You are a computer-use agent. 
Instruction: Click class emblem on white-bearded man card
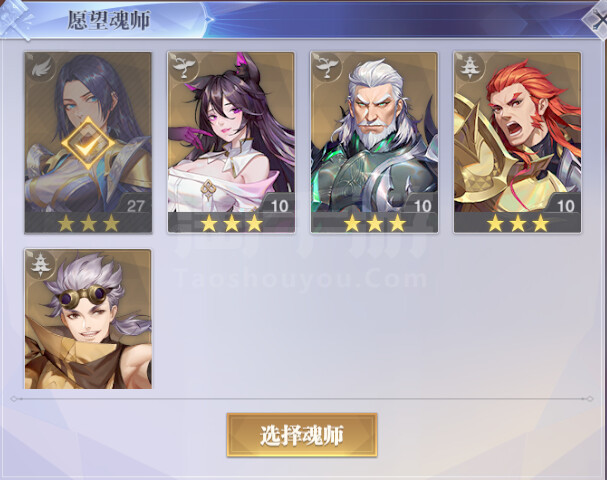click(x=327, y=68)
